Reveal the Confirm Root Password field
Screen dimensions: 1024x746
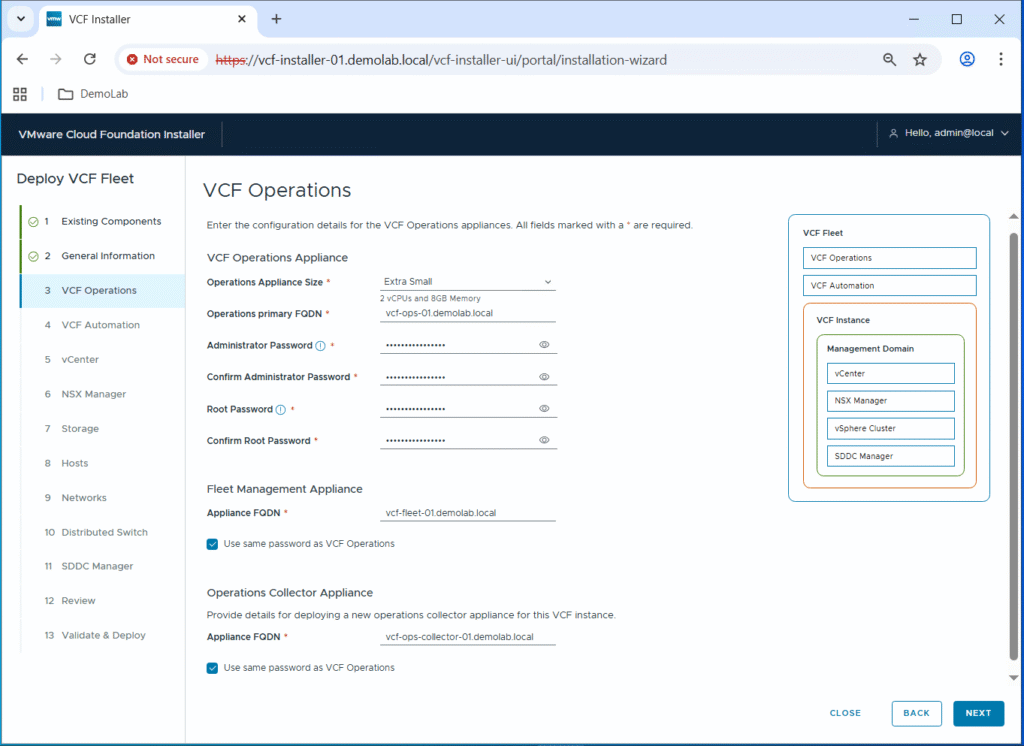[x=545, y=440]
